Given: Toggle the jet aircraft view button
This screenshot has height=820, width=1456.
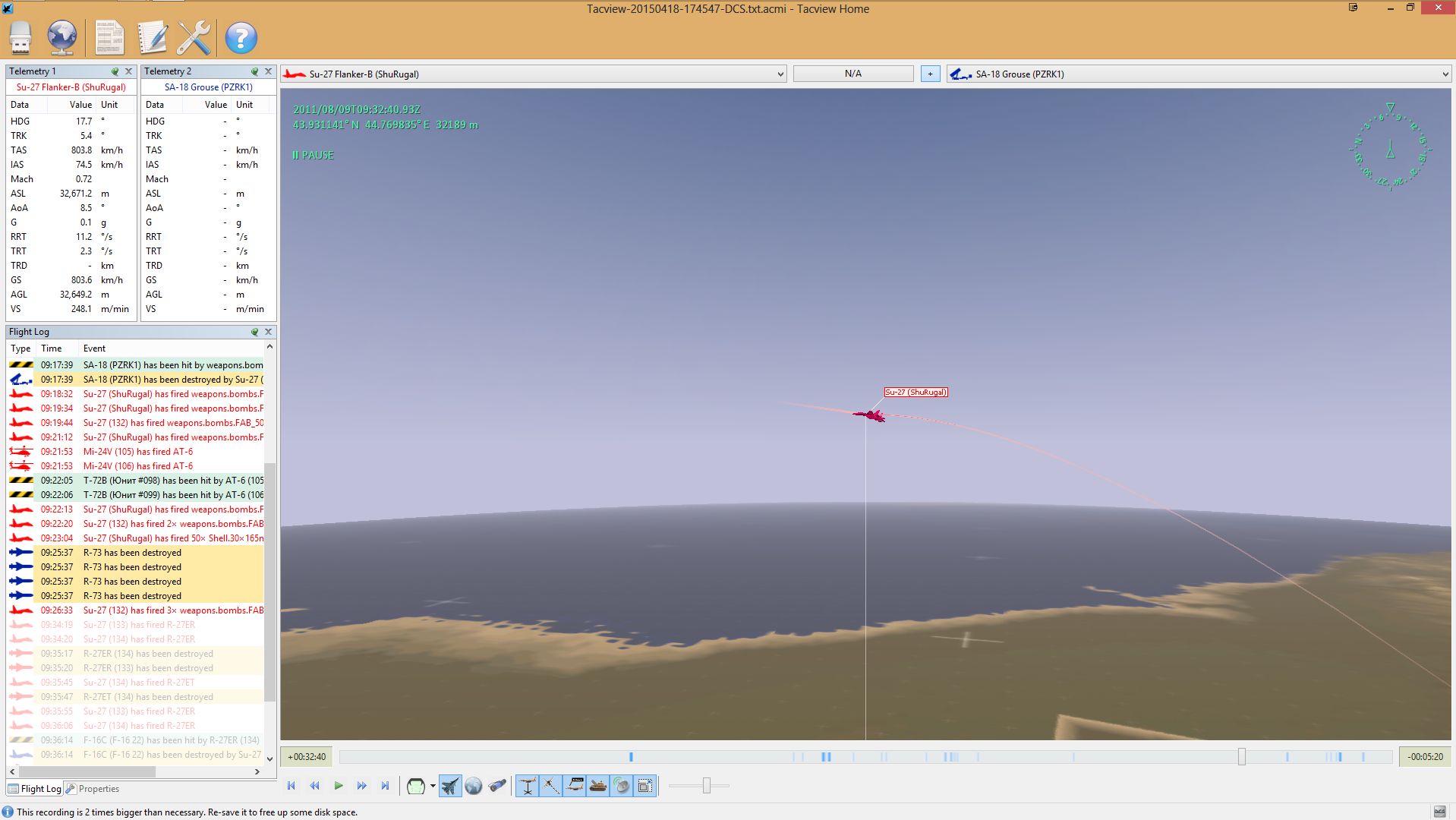Looking at the screenshot, I should [x=450, y=786].
